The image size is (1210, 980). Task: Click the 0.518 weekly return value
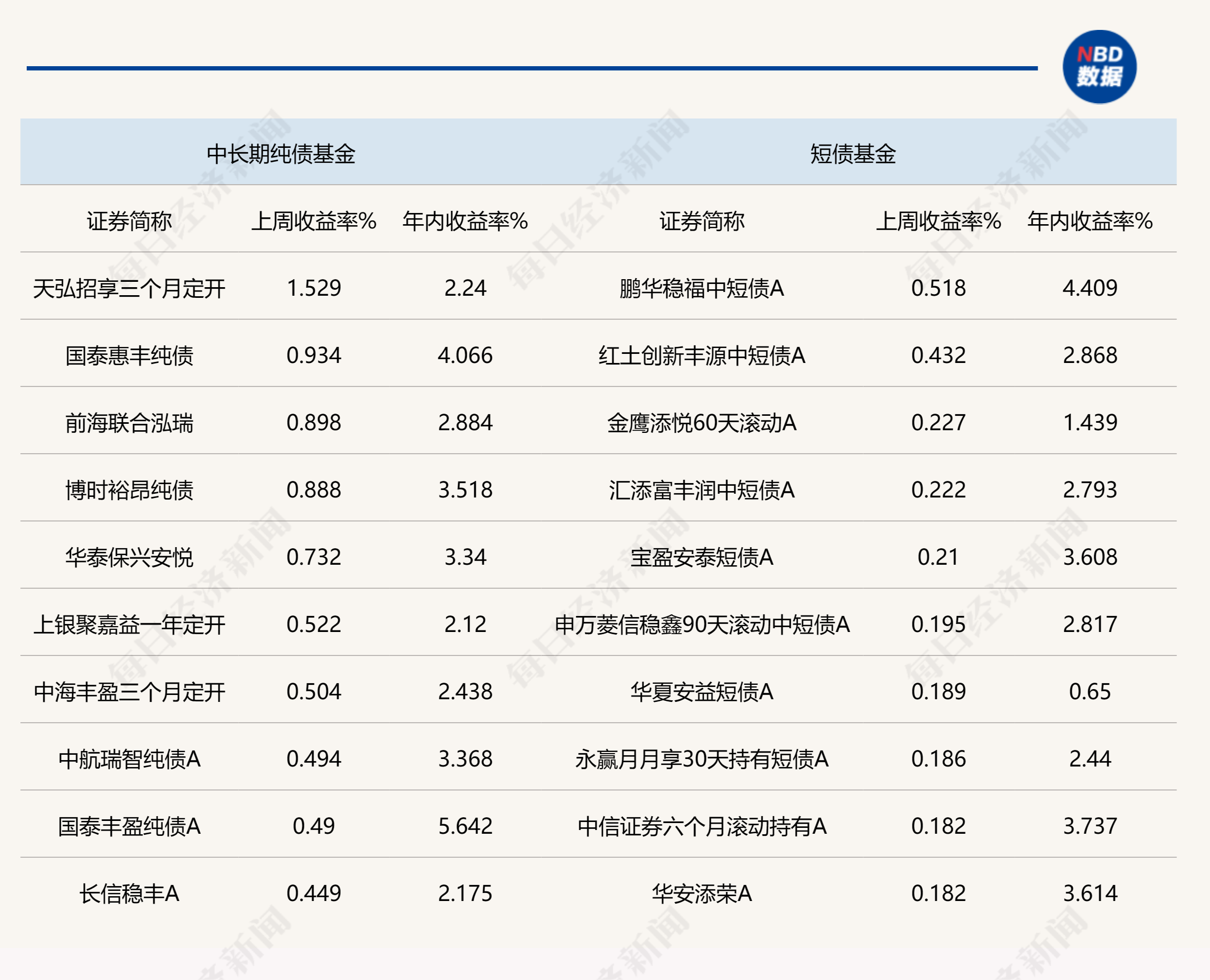point(938,288)
